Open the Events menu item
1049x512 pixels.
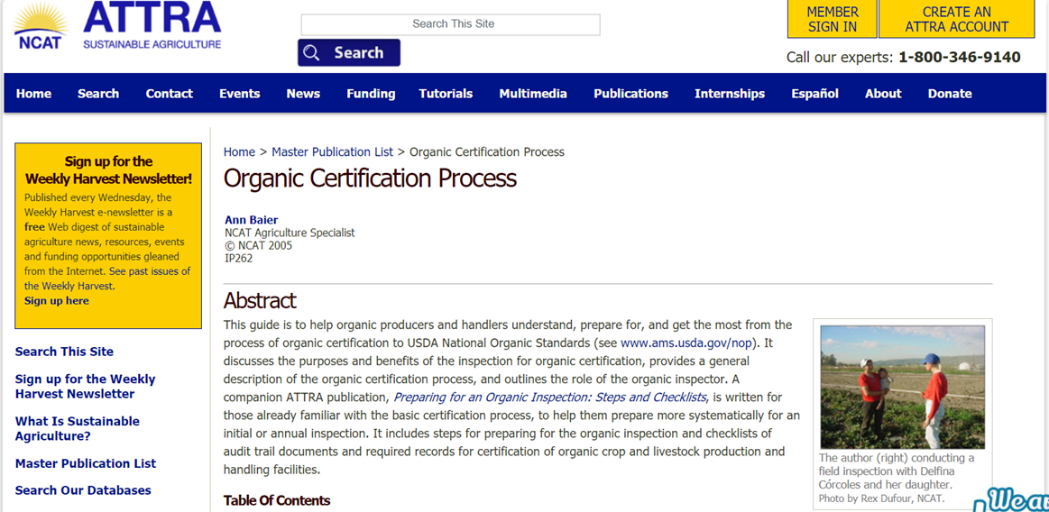click(240, 94)
